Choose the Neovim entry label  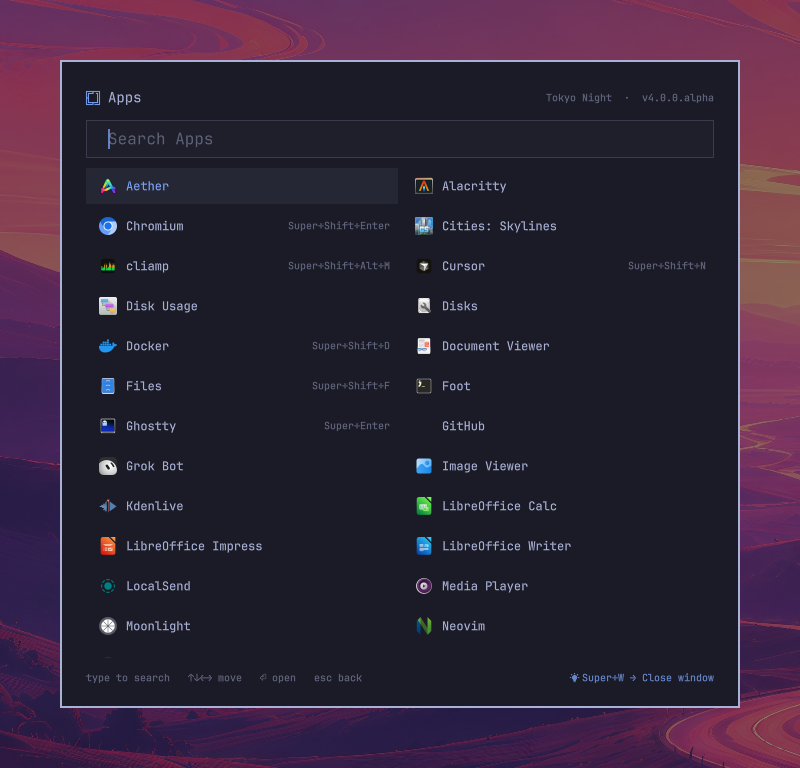pyautogui.click(x=463, y=626)
